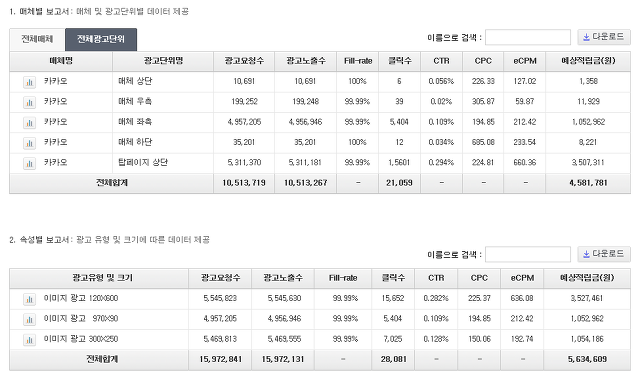Open chart icon for 매체 좌측 row

click(x=29, y=123)
